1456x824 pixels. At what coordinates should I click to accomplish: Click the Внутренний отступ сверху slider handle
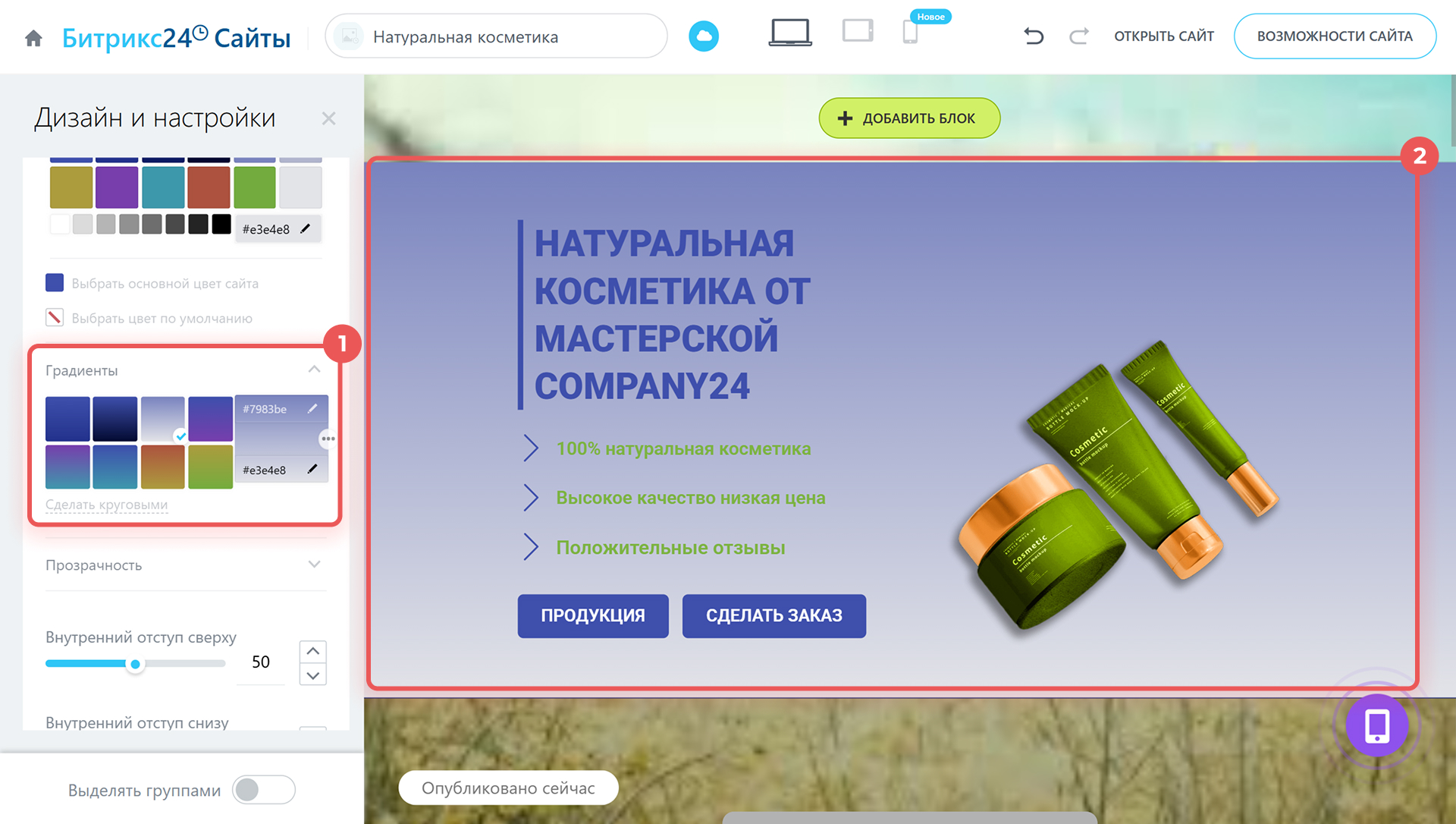[135, 664]
